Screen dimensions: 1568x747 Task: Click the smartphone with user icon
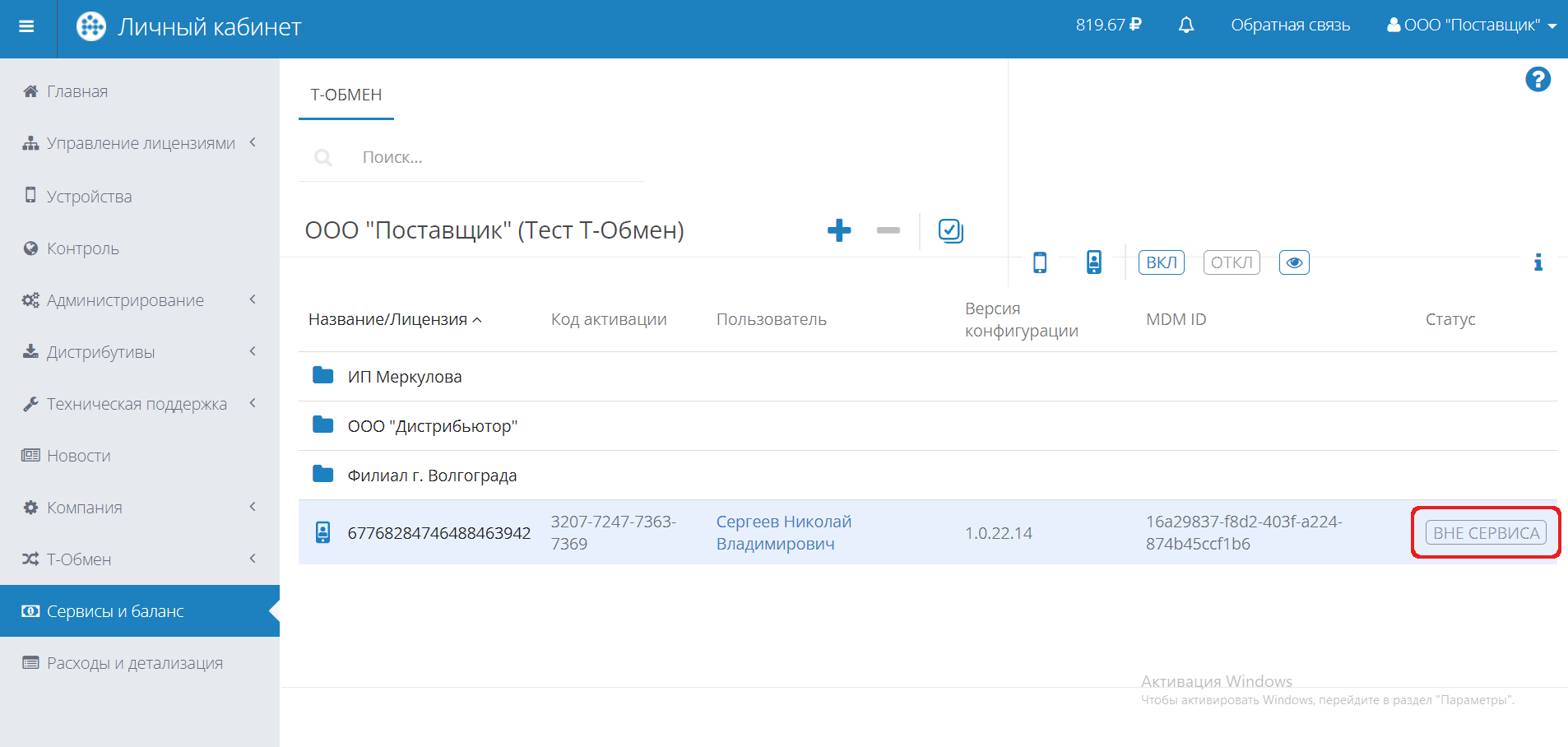1094,262
